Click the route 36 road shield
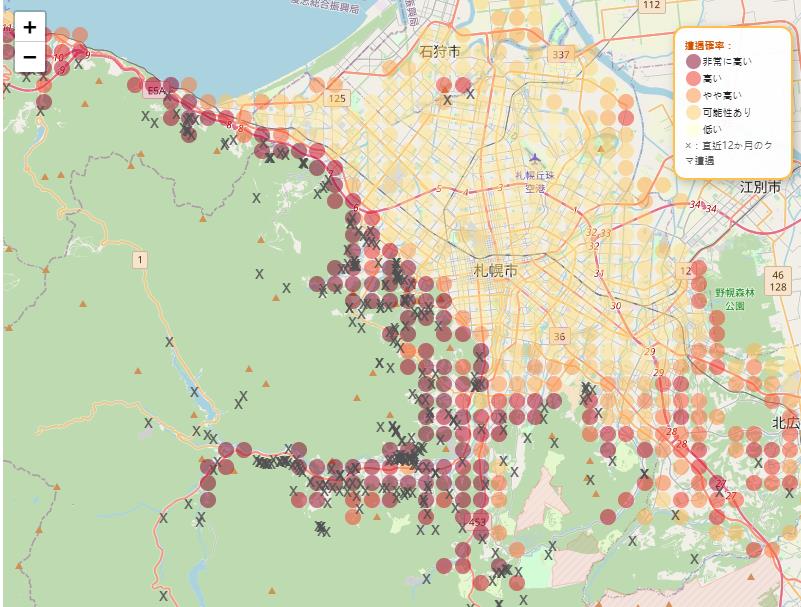The width and height of the screenshot is (801, 607). [559, 336]
